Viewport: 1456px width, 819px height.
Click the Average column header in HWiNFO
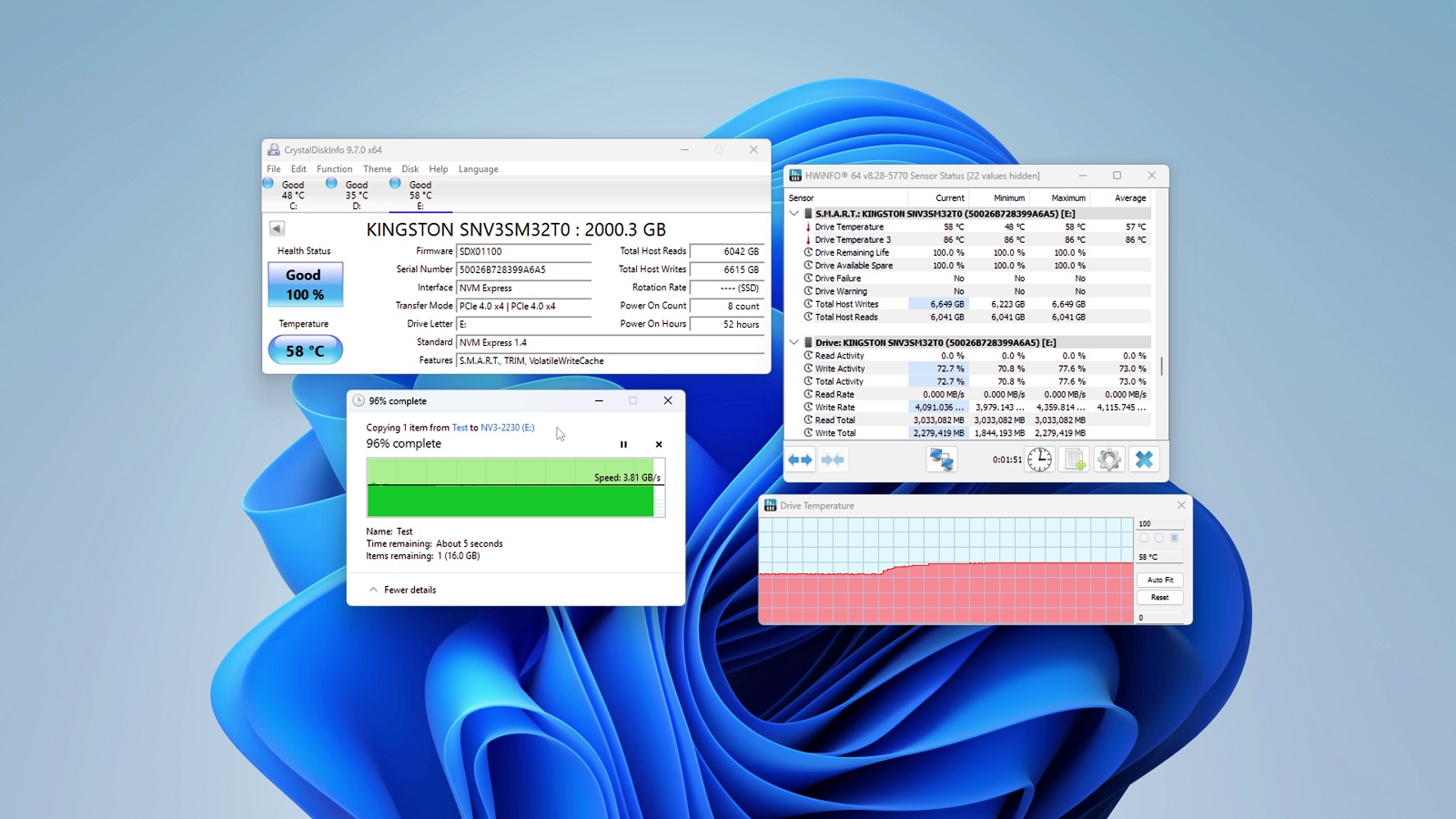click(1120, 197)
